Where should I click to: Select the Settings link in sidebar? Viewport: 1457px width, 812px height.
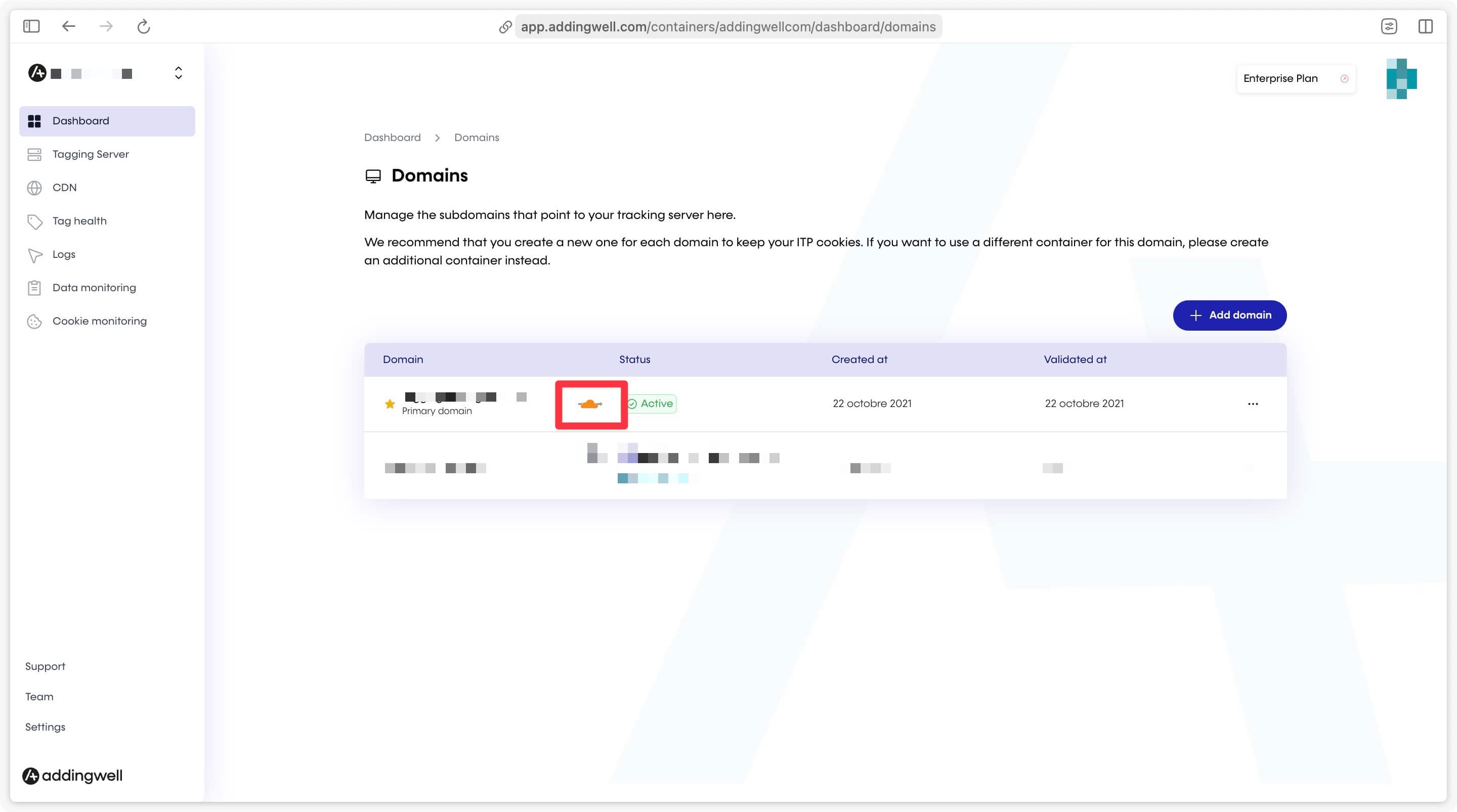click(x=45, y=727)
